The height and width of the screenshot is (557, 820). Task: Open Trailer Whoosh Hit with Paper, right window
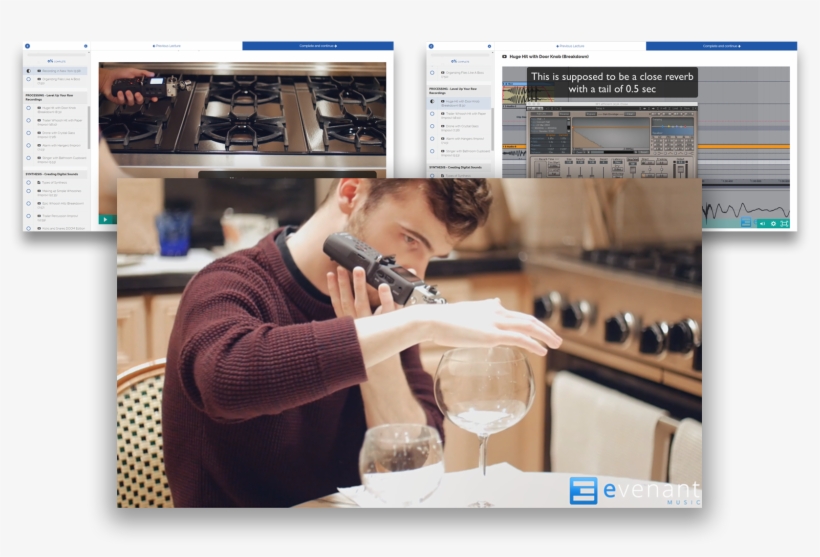(x=463, y=115)
